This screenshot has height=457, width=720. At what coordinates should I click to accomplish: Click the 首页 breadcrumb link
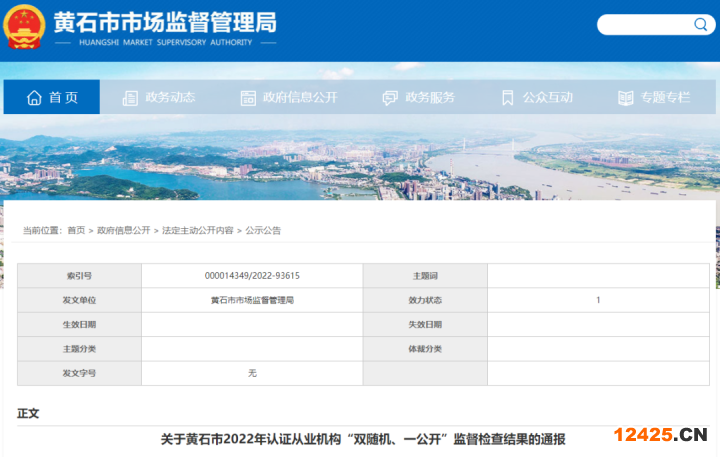click(x=76, y=230)
